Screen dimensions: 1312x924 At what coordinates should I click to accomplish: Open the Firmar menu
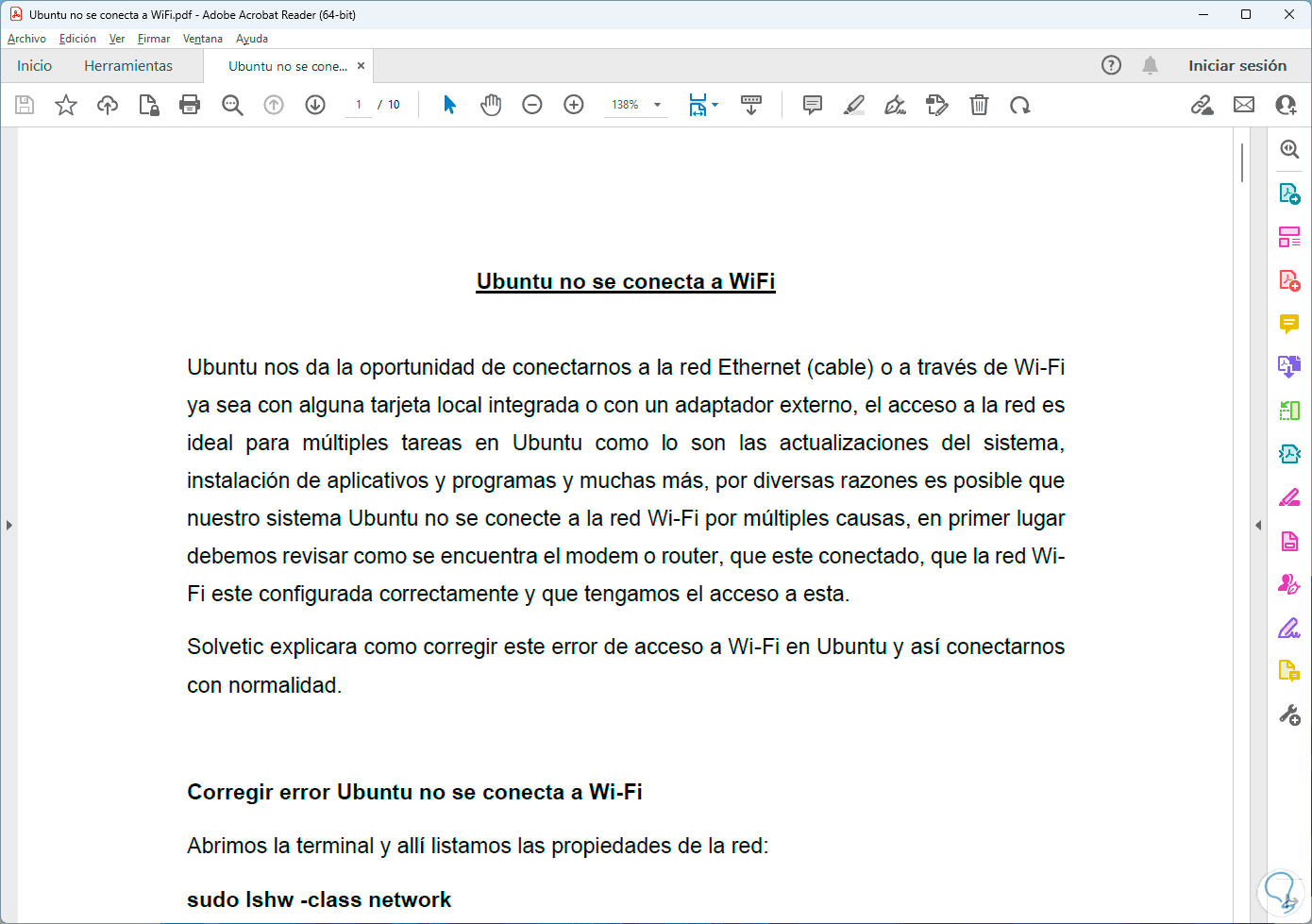tap(154, 39)
